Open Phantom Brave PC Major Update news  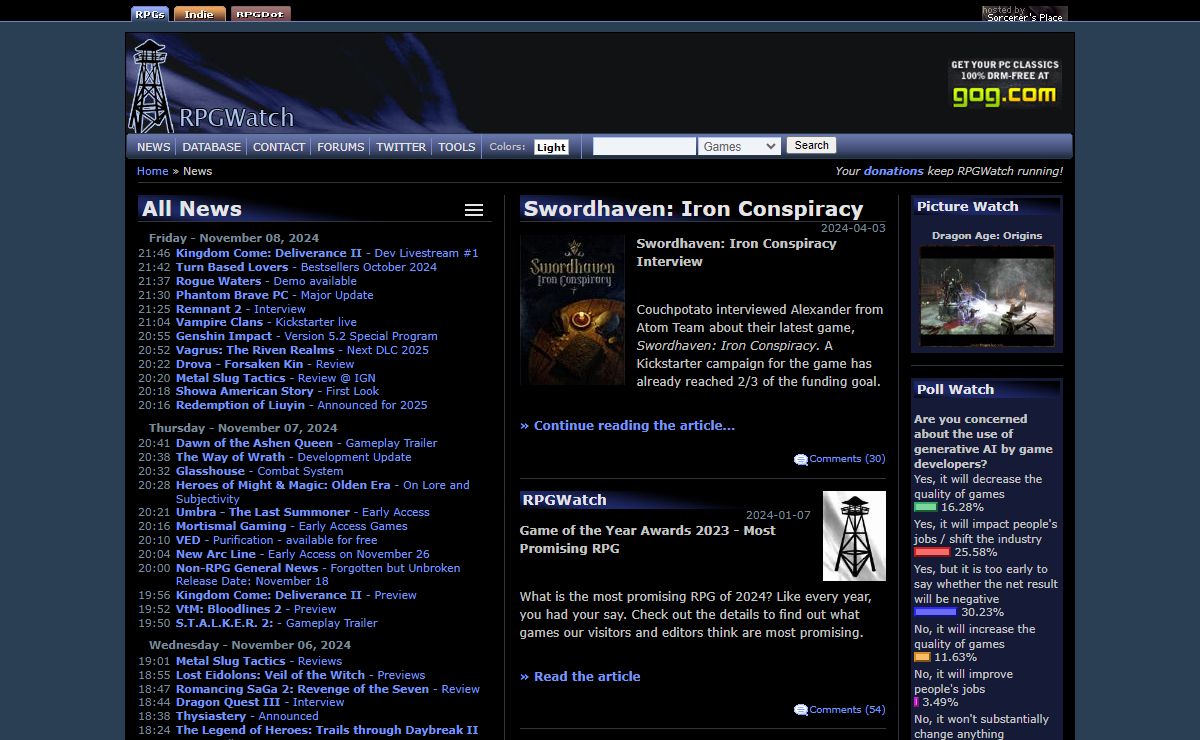[x=275, y=295]
